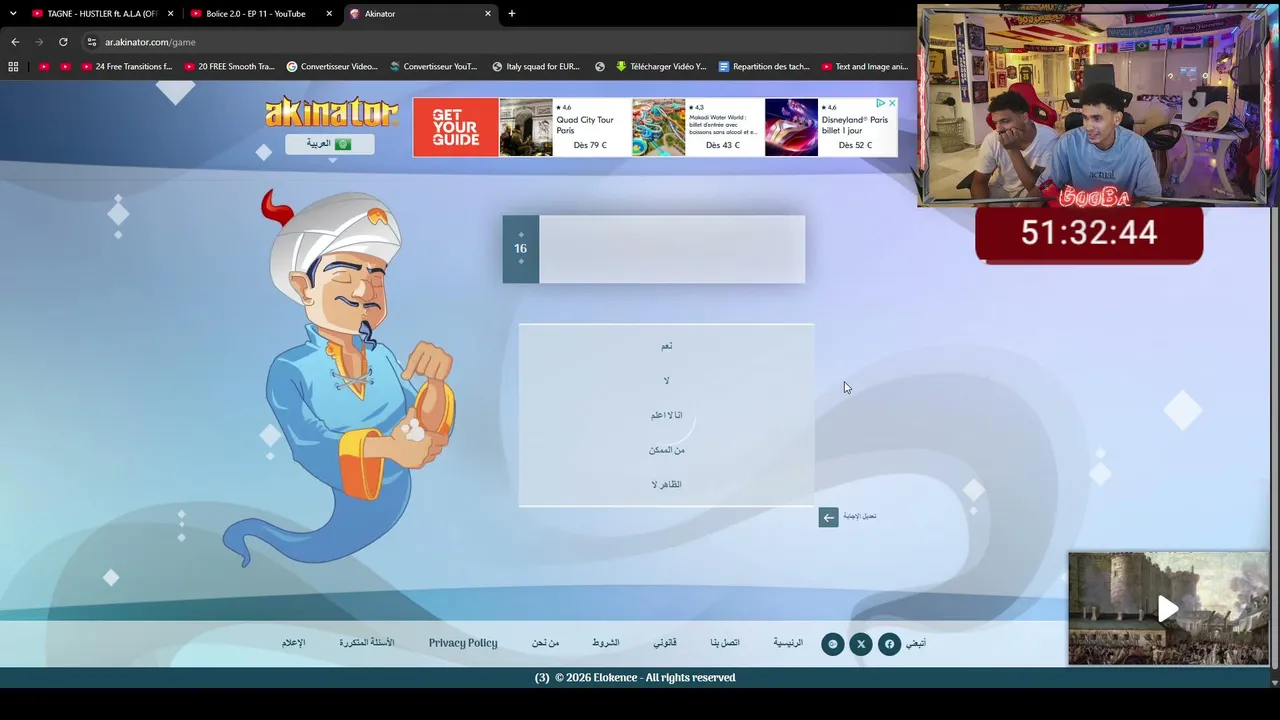Viewport: 1280px width, 720px height.
Task: Close the TAGNE - HUSTLER tab
Action: 171,14
